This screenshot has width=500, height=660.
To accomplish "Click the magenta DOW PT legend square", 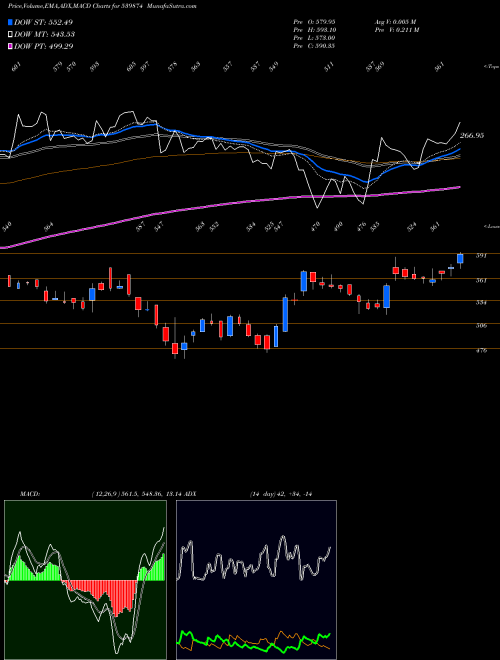I will click(10, 46).
